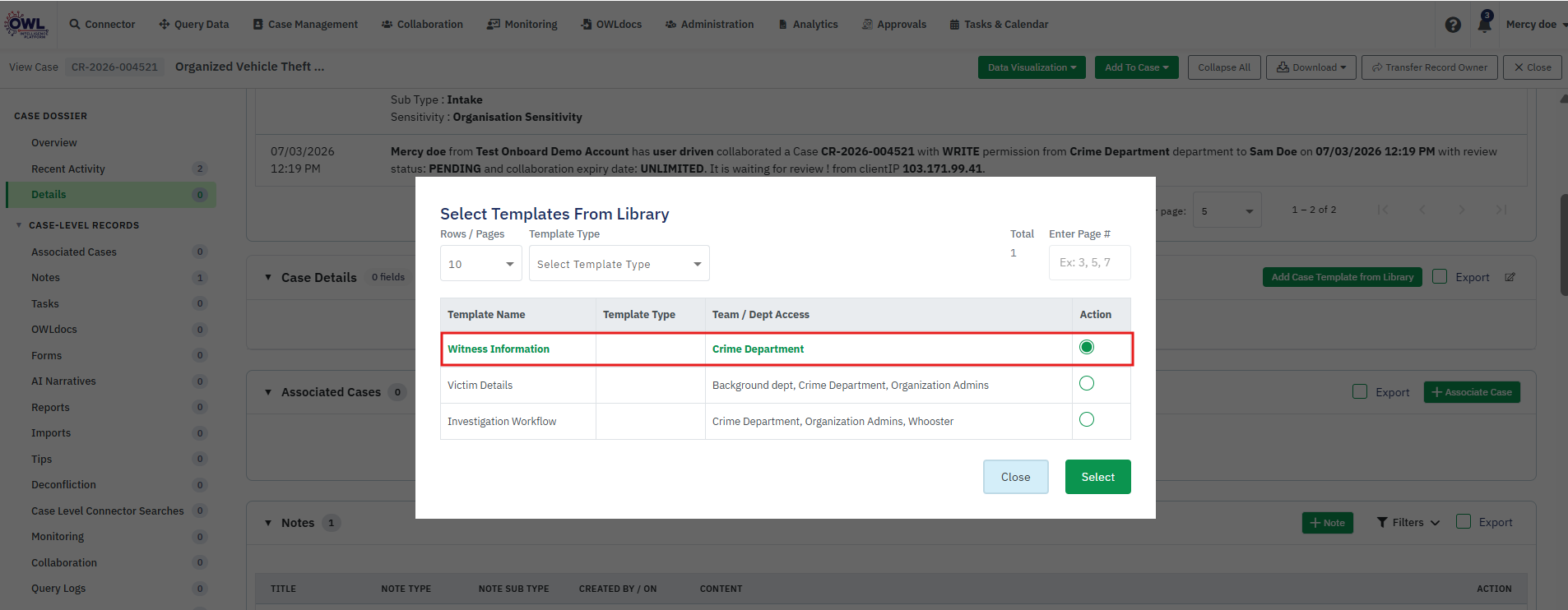Open the Connector menu
This screenshot has width=1568, height=610.
pyautogui.click(x=102, y=25)
